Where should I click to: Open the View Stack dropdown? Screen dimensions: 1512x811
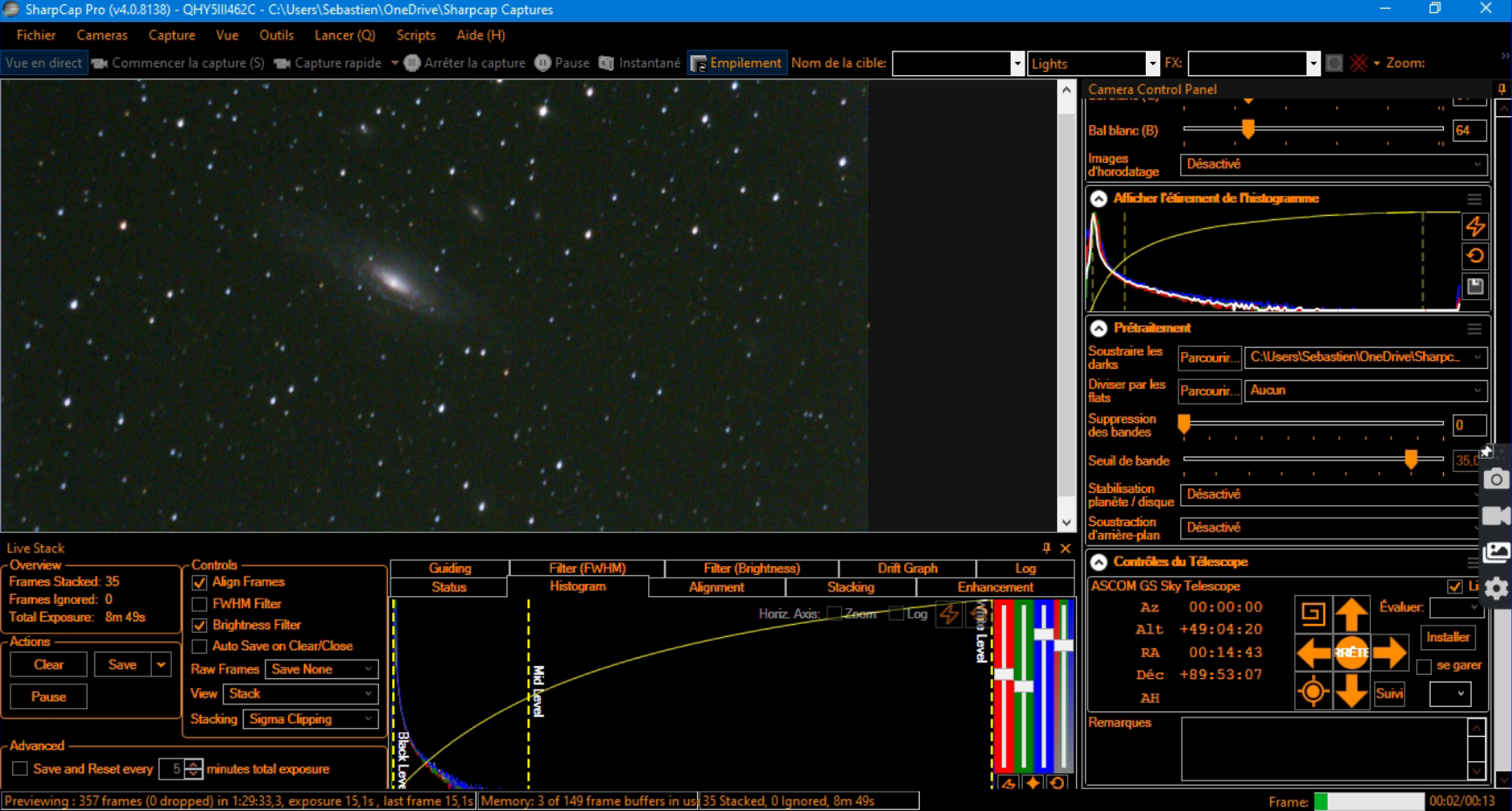click(300, 694)
